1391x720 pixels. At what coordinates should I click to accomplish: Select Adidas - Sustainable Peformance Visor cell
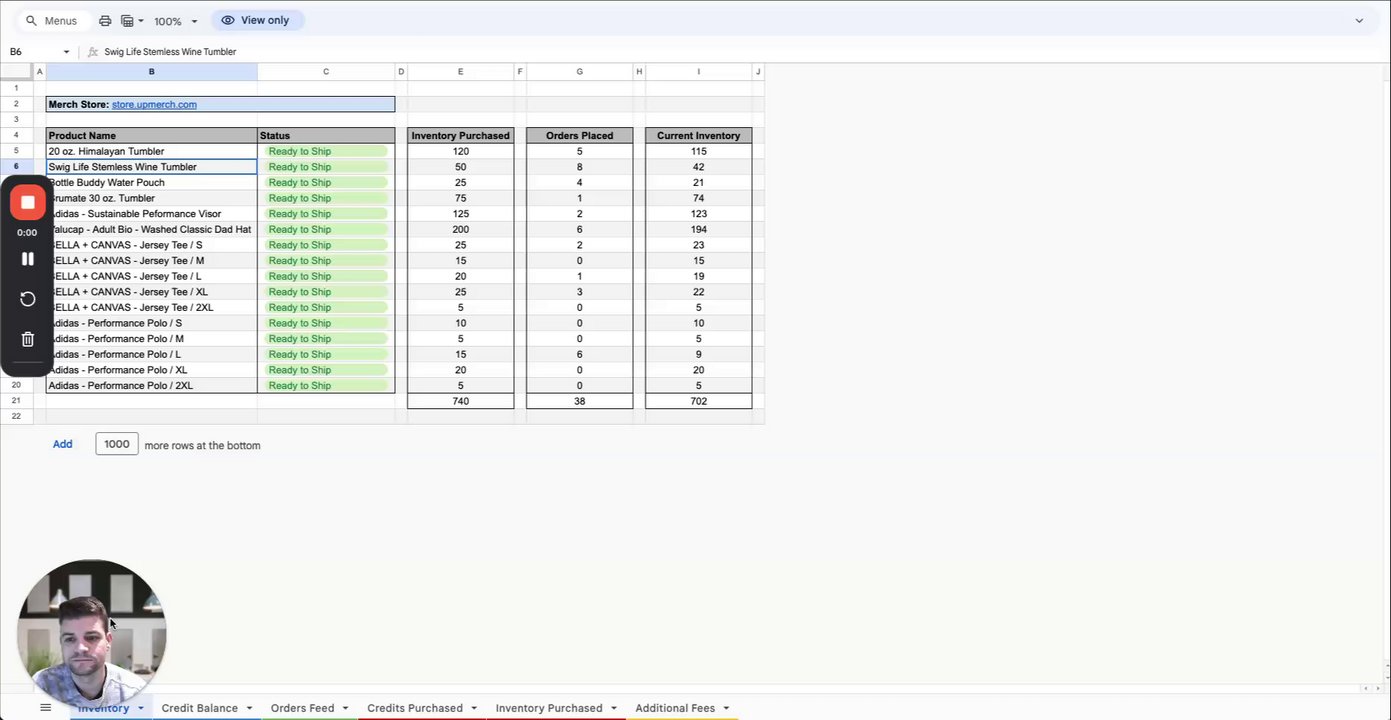point(151,214)
